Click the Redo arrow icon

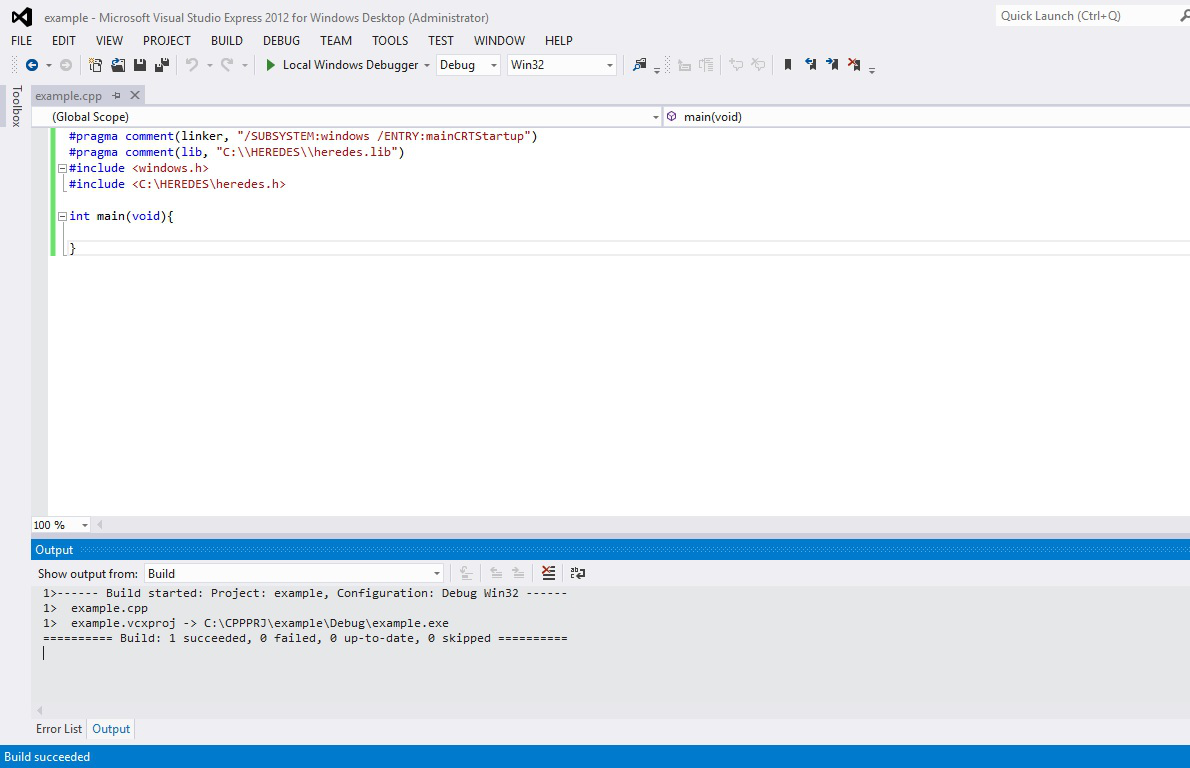(226, 65)
